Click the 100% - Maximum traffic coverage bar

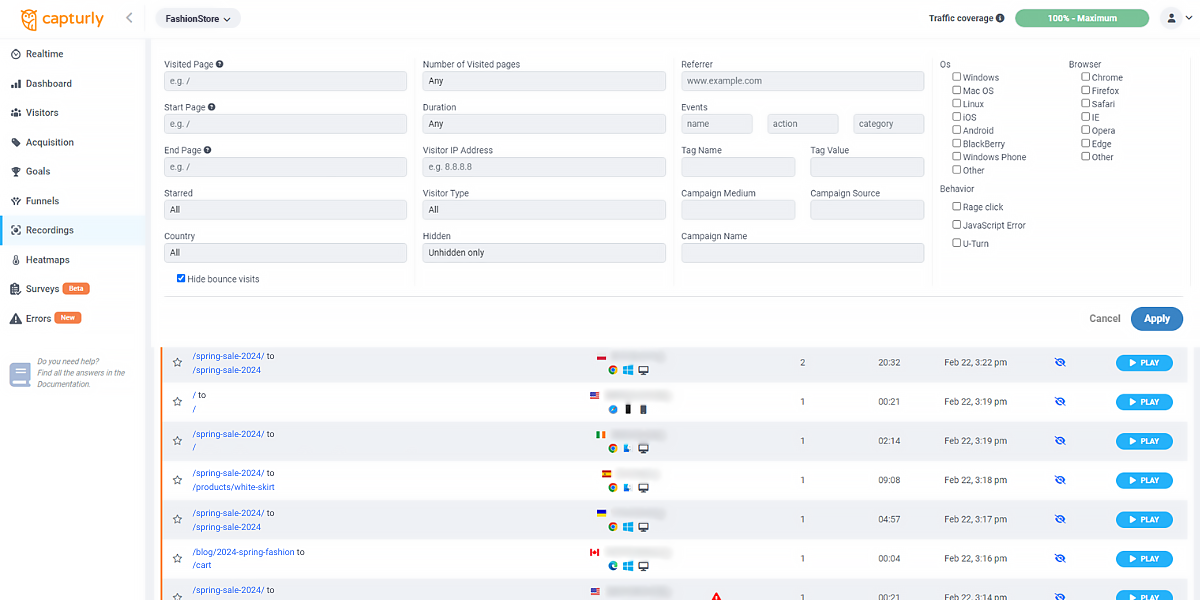[1082, 18]
